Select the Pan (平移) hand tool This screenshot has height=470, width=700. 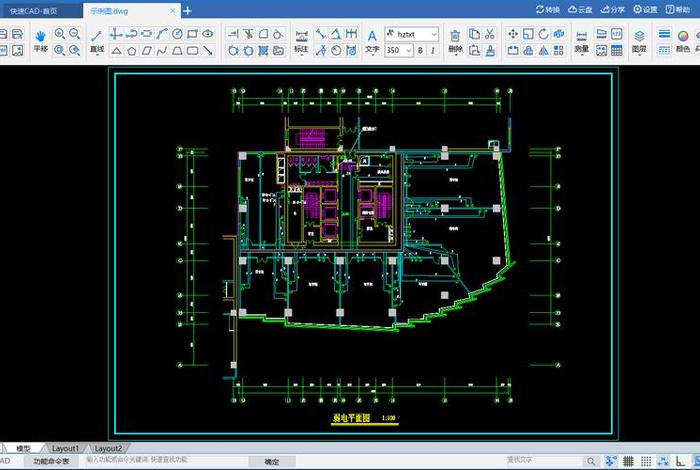point(41,39)
